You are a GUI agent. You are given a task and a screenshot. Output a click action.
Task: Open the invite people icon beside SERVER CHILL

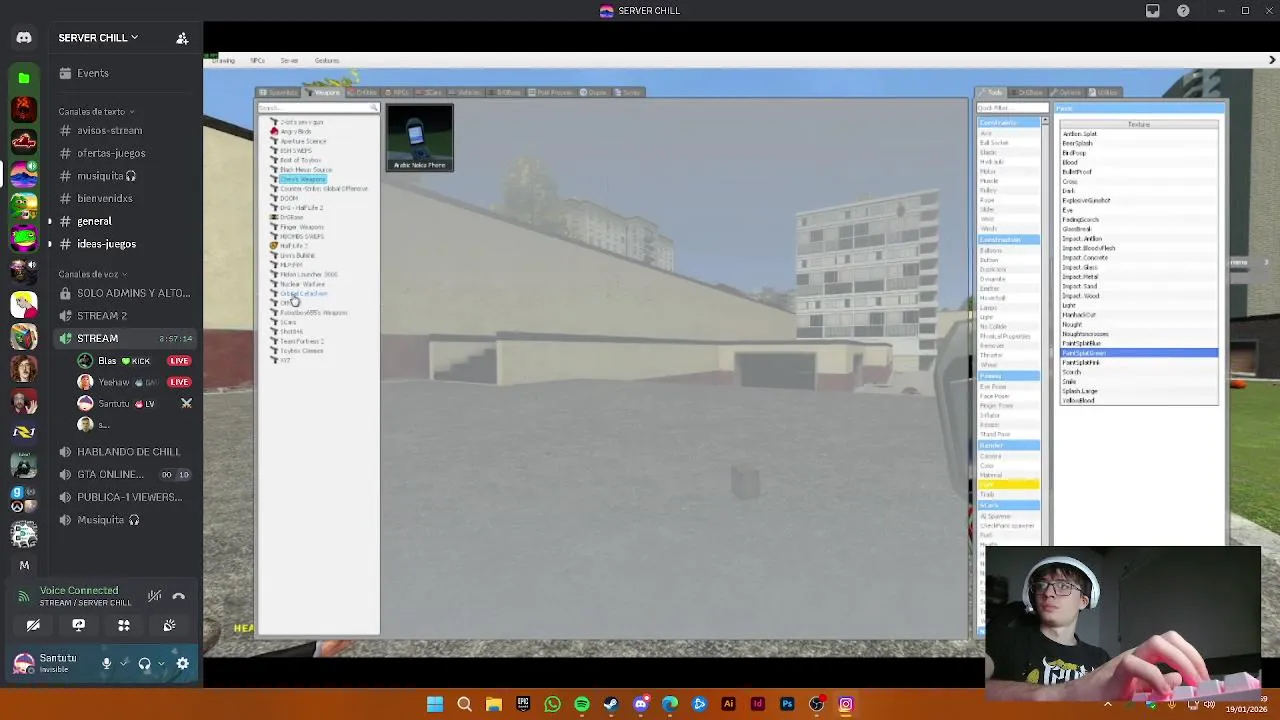click(182, 38)
